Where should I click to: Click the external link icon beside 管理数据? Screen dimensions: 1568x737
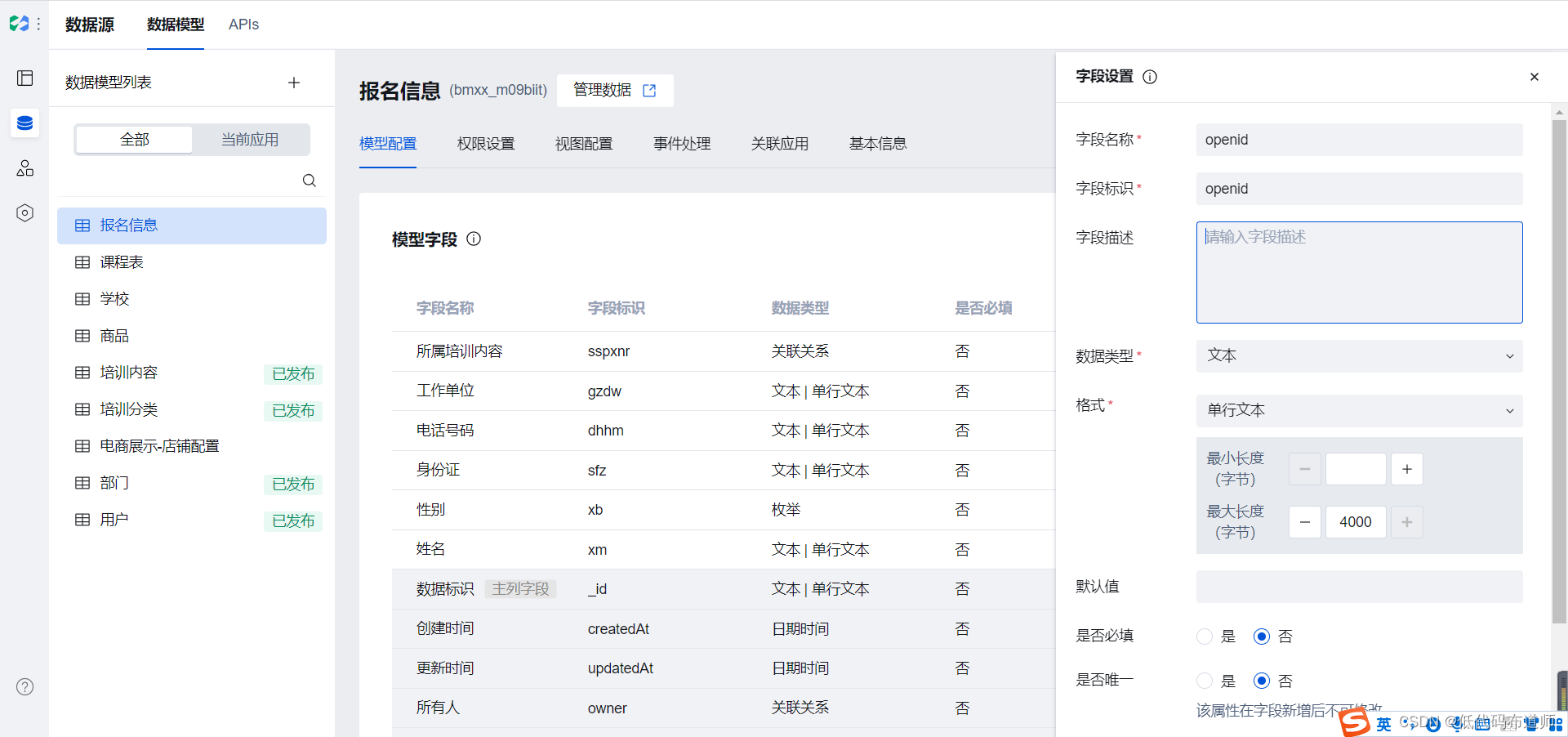(x=649, y=91)
